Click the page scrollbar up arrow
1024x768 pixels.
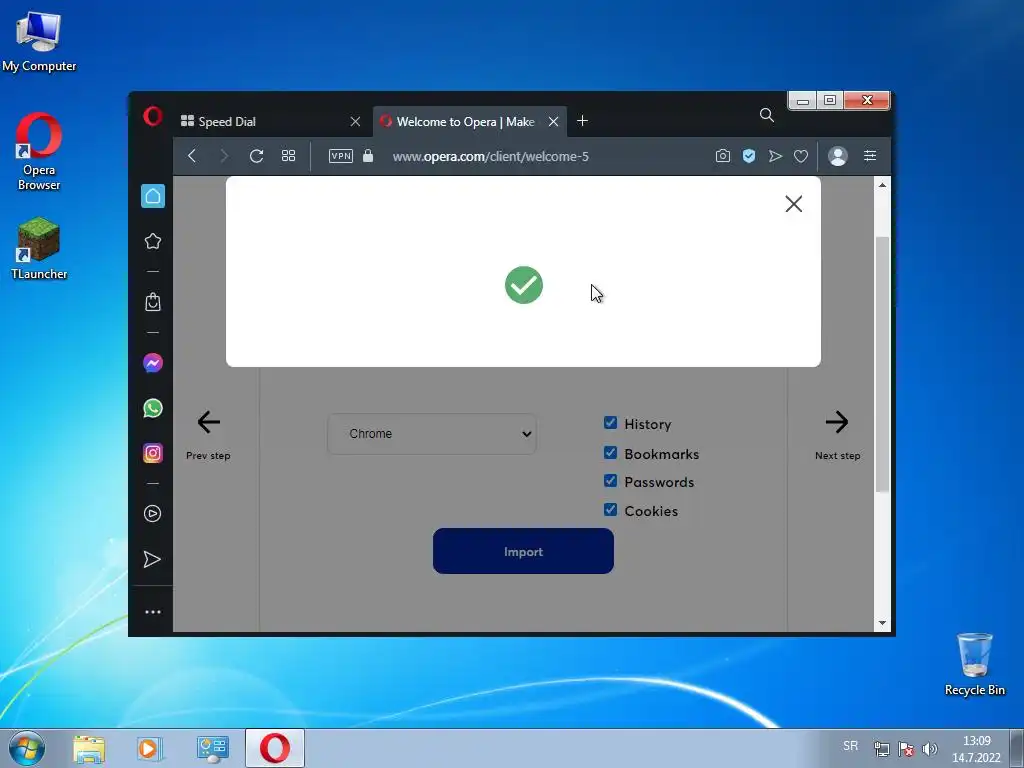tap(882, 185)
